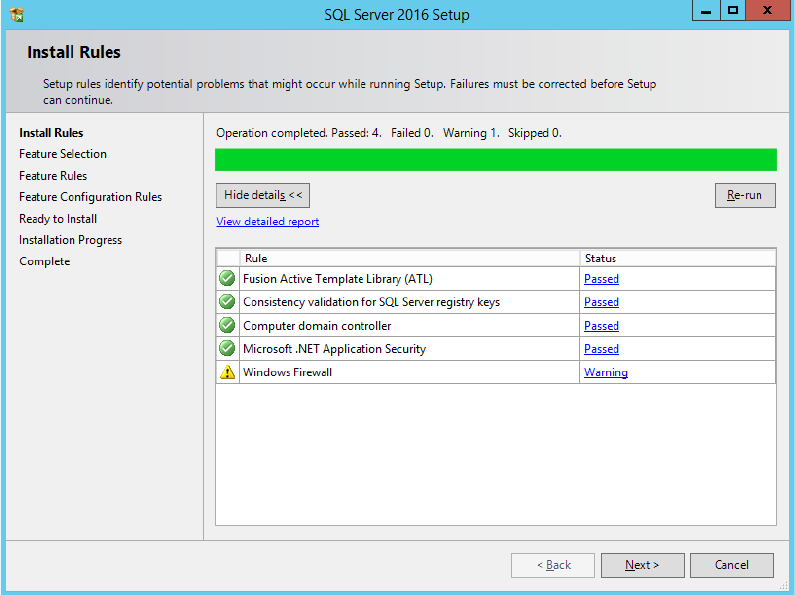Click the Computer domain controller rule text

pos(317,326)
